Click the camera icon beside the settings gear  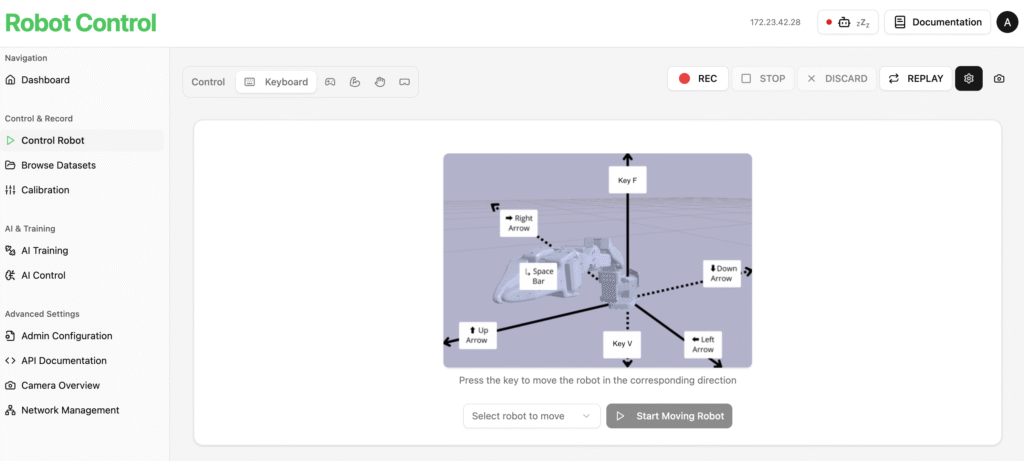click(998, 78)
